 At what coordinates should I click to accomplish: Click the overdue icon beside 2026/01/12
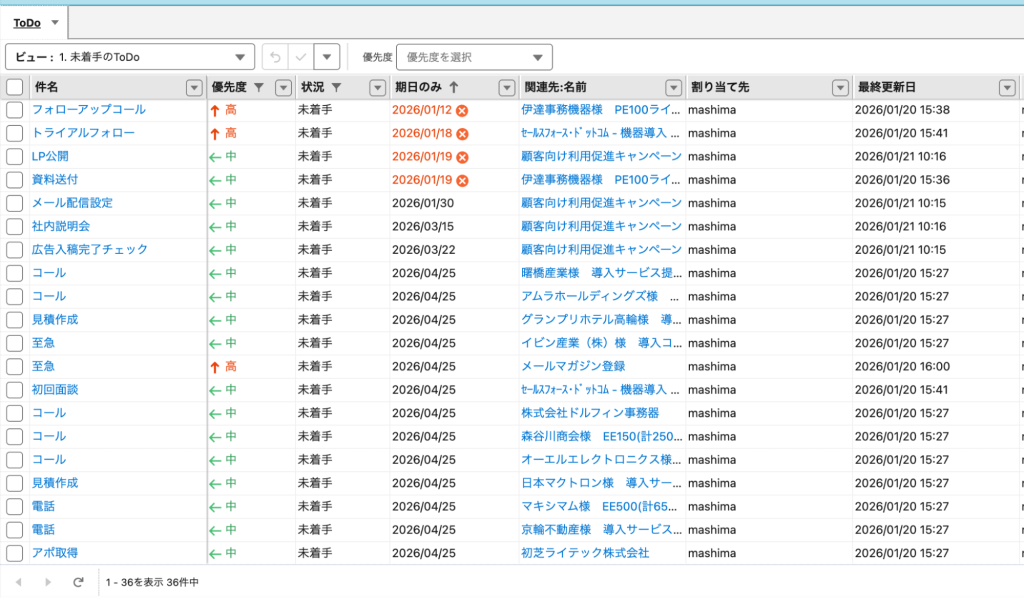[462, 110]
